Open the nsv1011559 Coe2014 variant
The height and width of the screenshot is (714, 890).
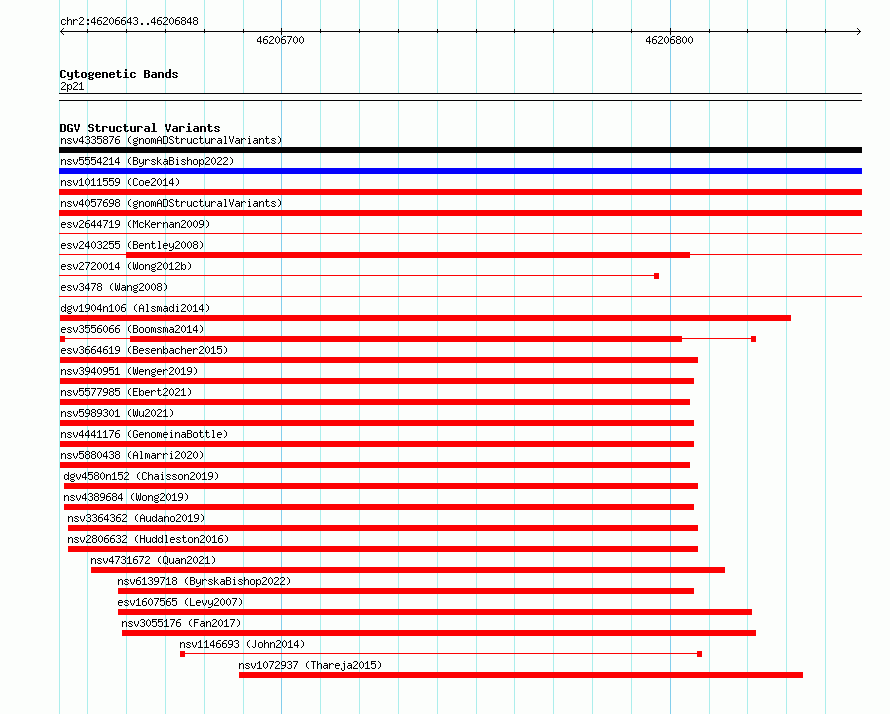[120, 182]
